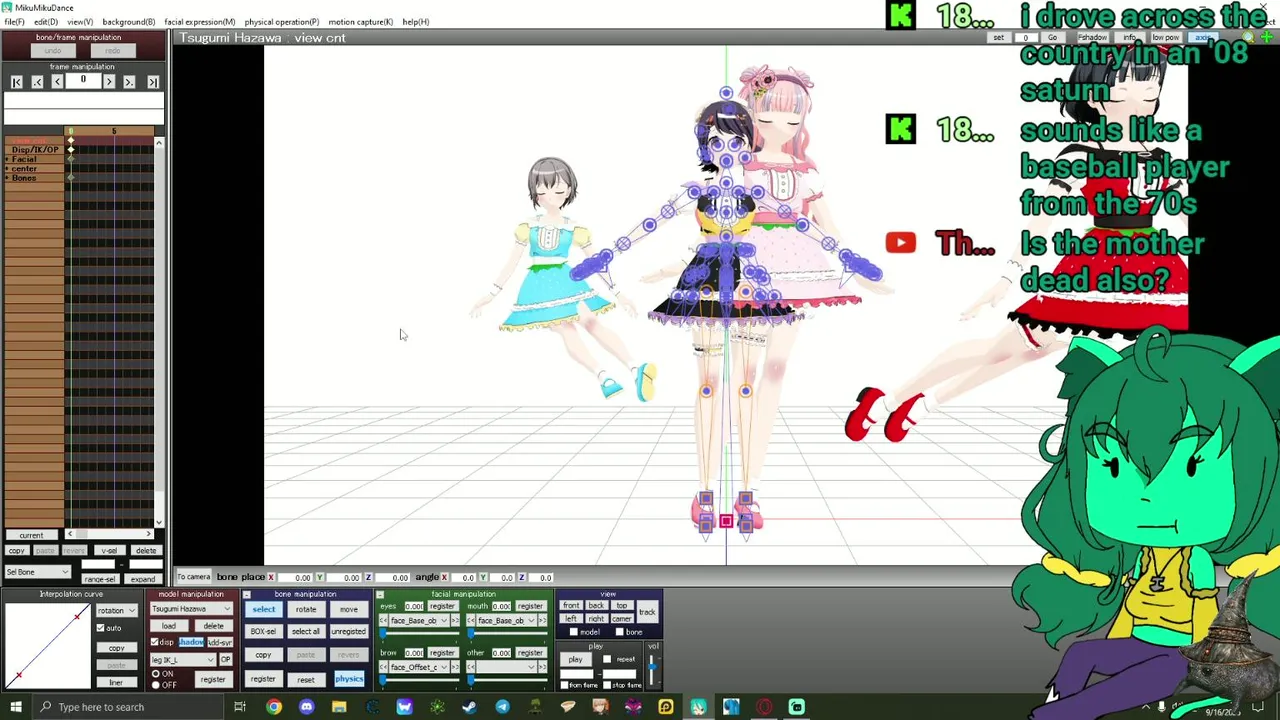Open File Explorer from taskbar

coord(339,707)
